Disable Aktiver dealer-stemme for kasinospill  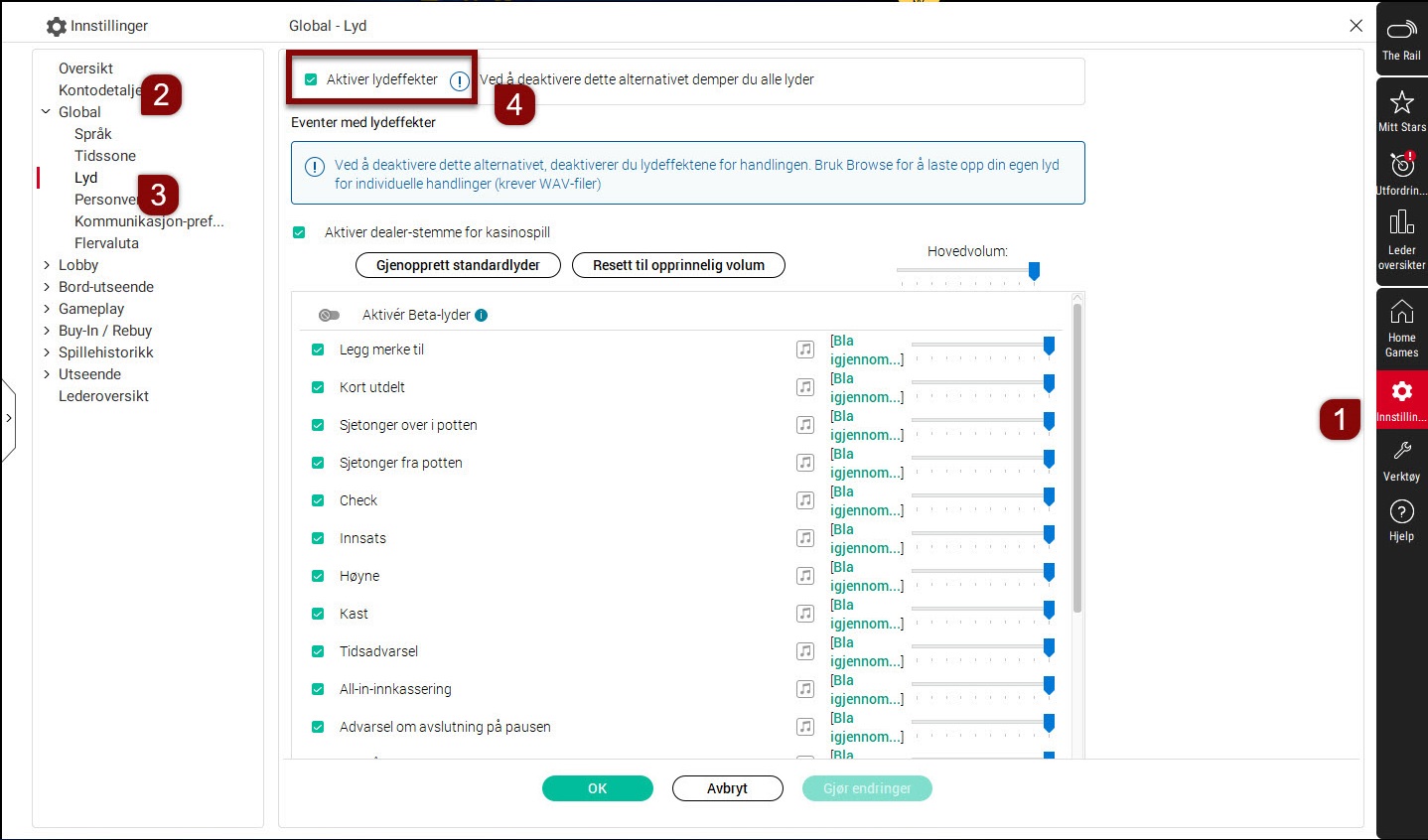click(x=299, y=232)
